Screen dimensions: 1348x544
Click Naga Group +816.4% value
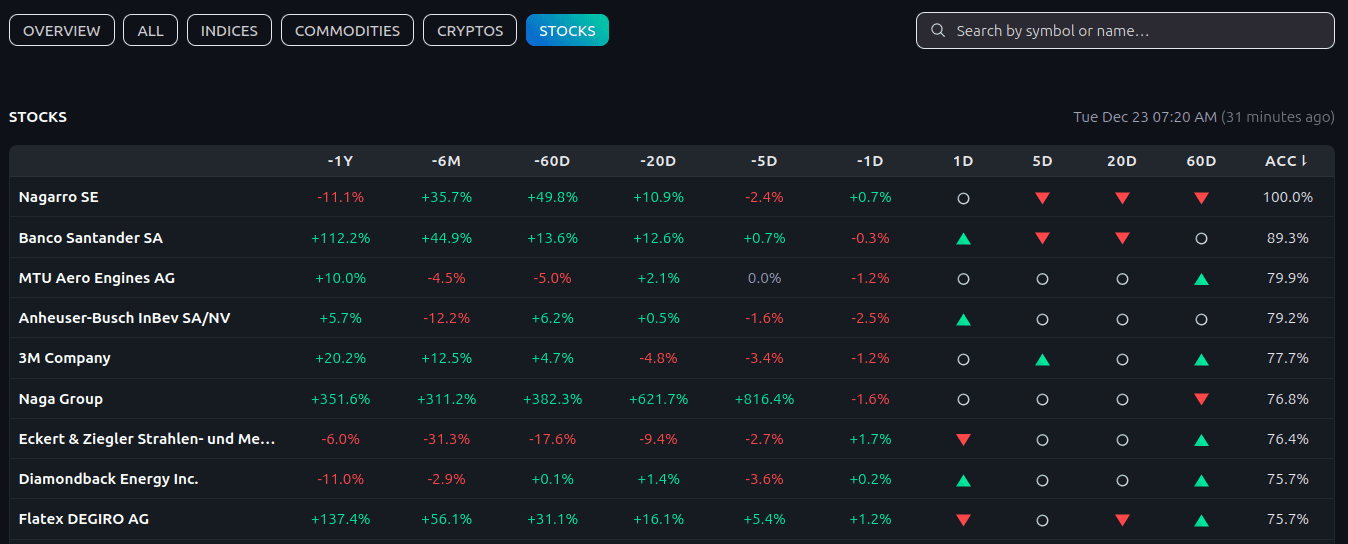tap(764, 399)
